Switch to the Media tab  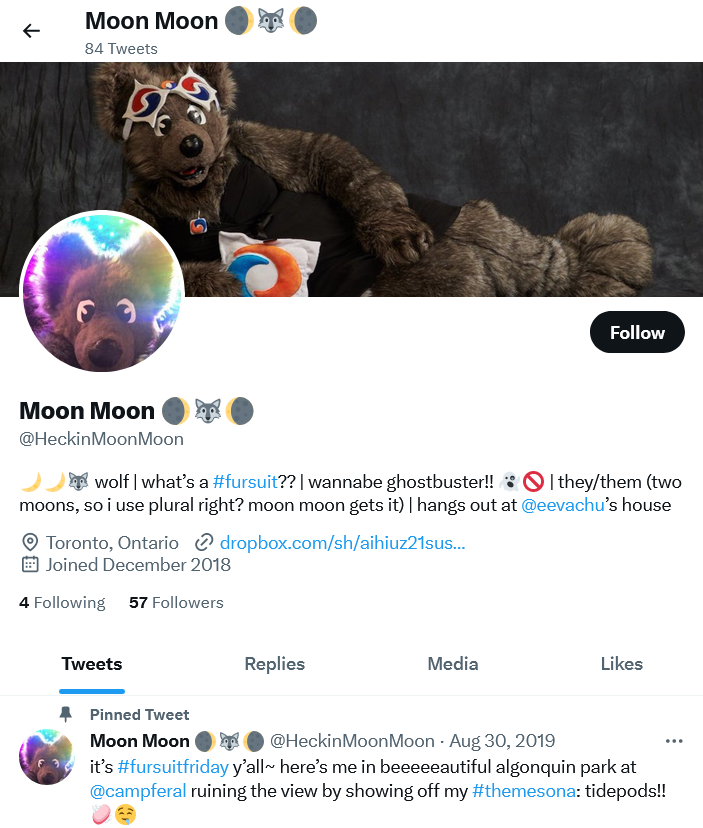[453, 664]
